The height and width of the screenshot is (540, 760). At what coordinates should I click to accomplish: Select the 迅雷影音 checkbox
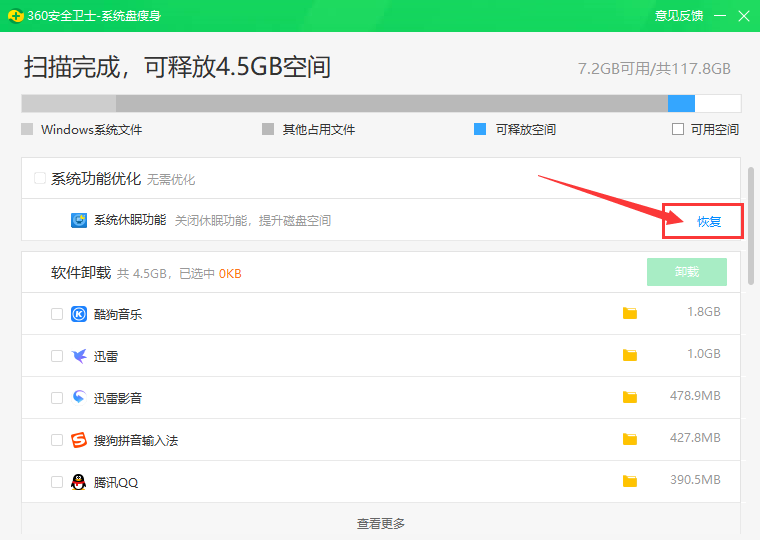57,398
